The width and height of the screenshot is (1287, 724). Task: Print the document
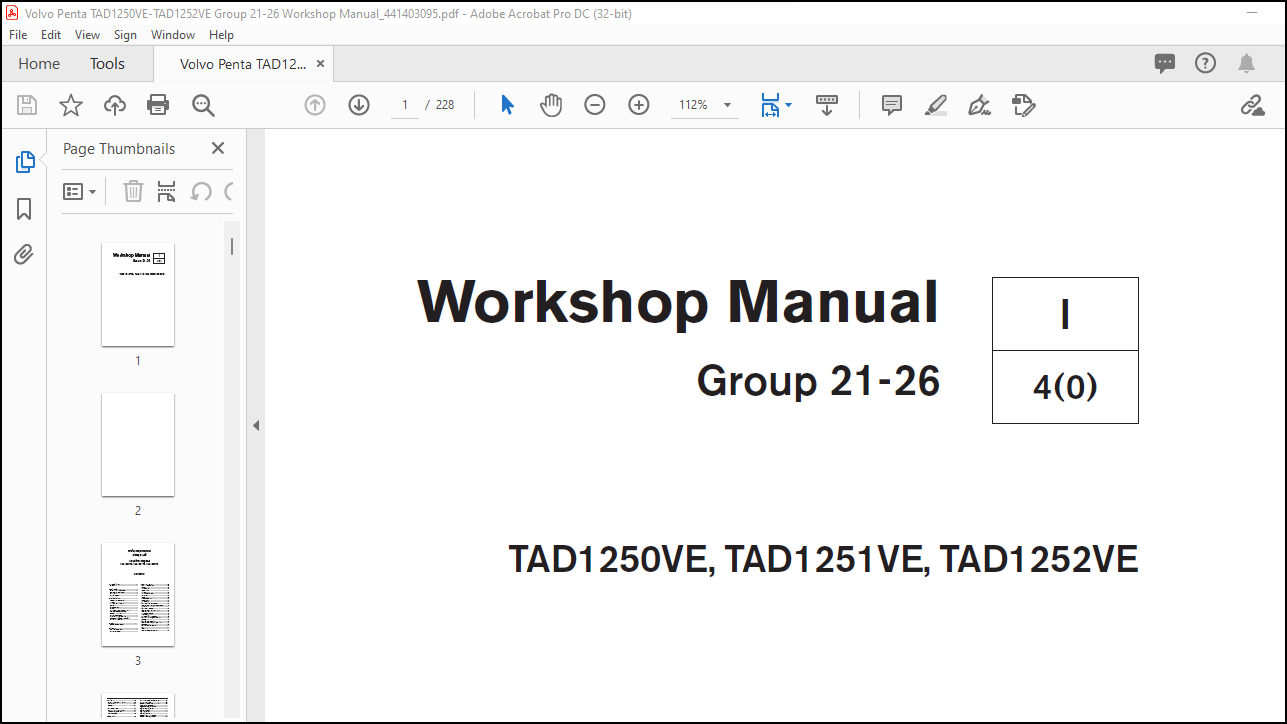[158, 105]
